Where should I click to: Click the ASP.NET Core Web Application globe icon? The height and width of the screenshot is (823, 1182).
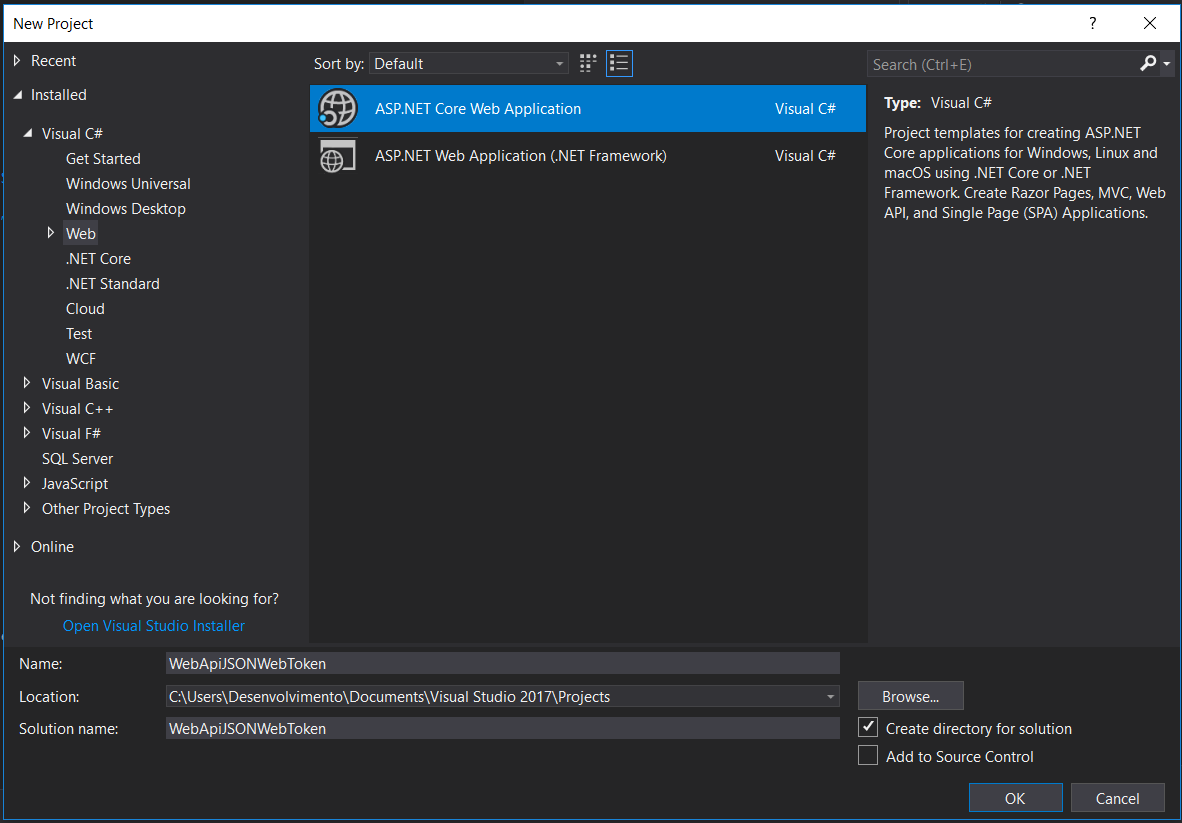337,109
